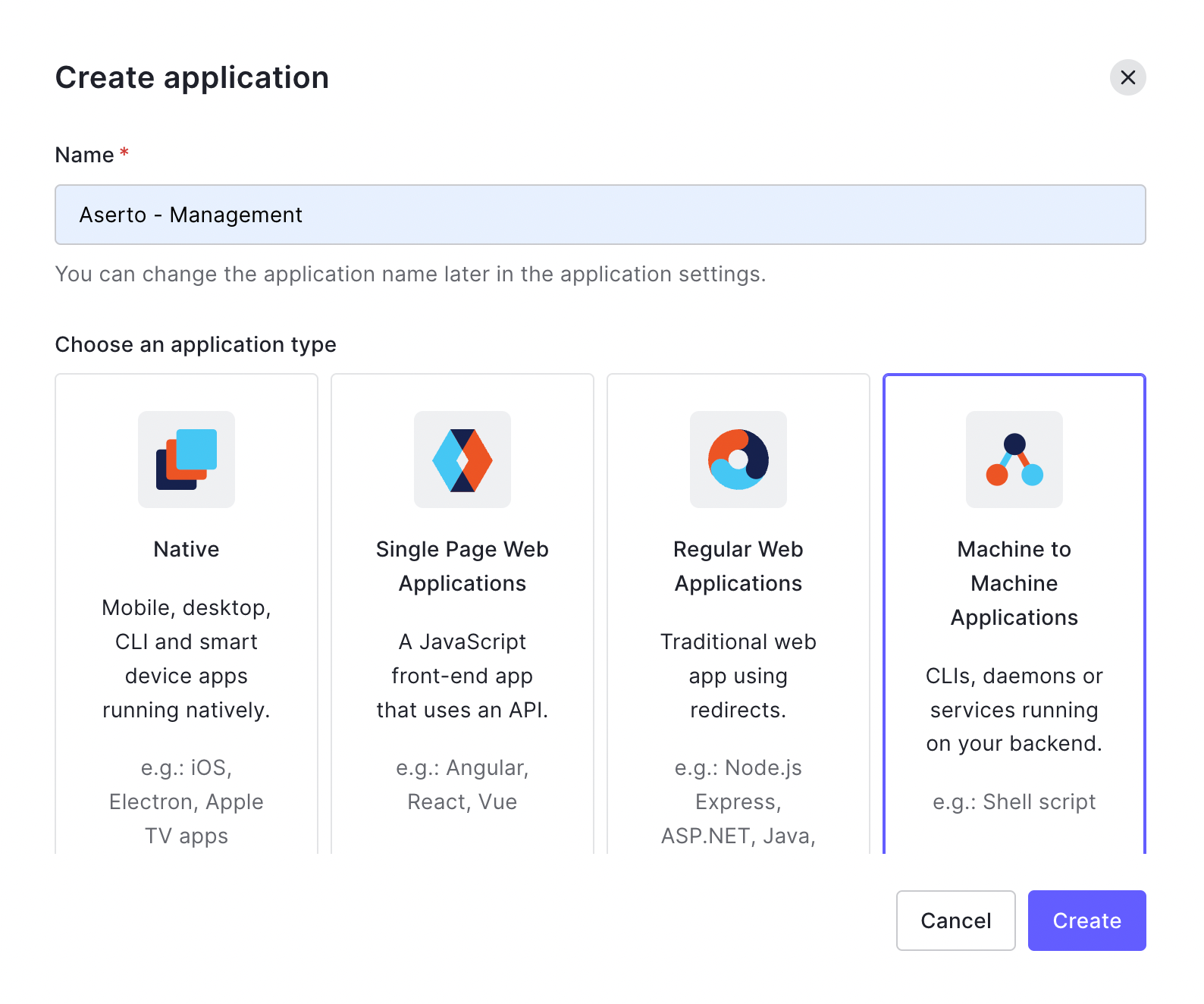Select the Machine to Machine Applications title
1204x1004 pixels.
pos(1014,583)
